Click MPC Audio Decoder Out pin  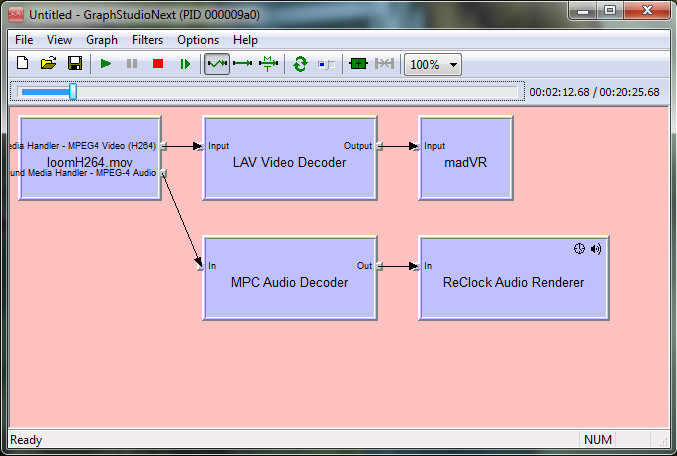[x=380, y=266]
